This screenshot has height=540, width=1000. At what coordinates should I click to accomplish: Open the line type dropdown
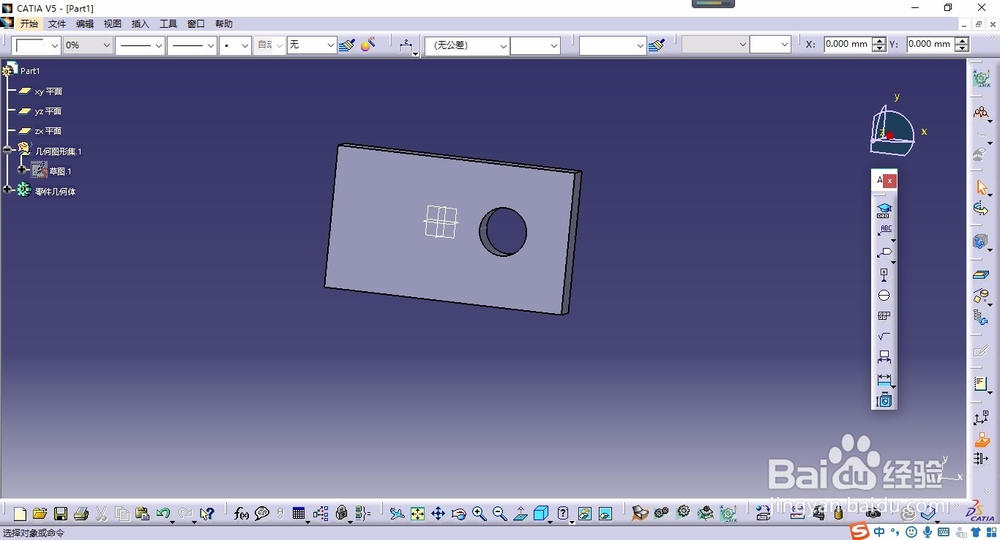coord(210,45)
